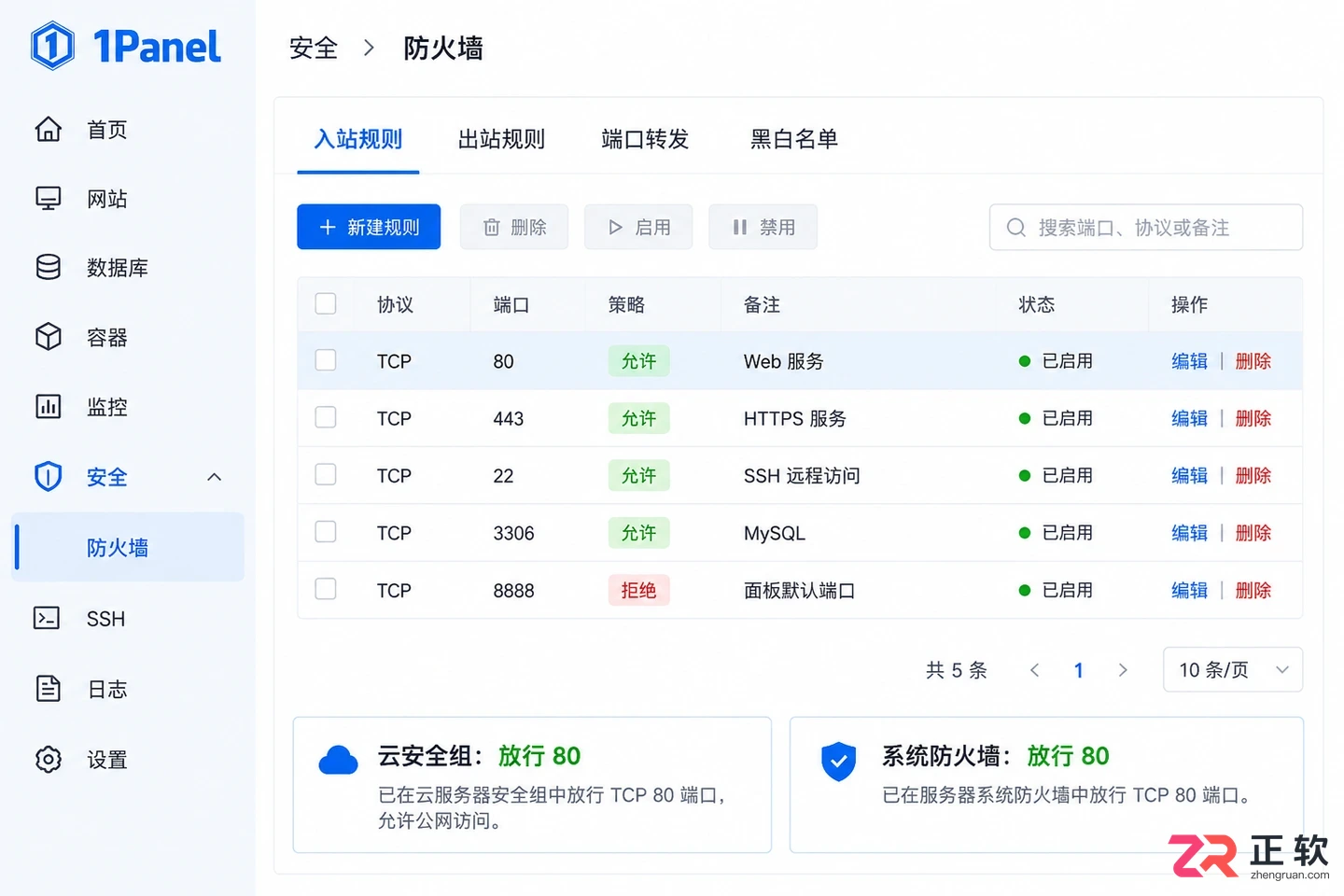The height and width of the screenshot is (896, 1344).
Task: Open the 监控 chart icon
Action: pos(49,407)
